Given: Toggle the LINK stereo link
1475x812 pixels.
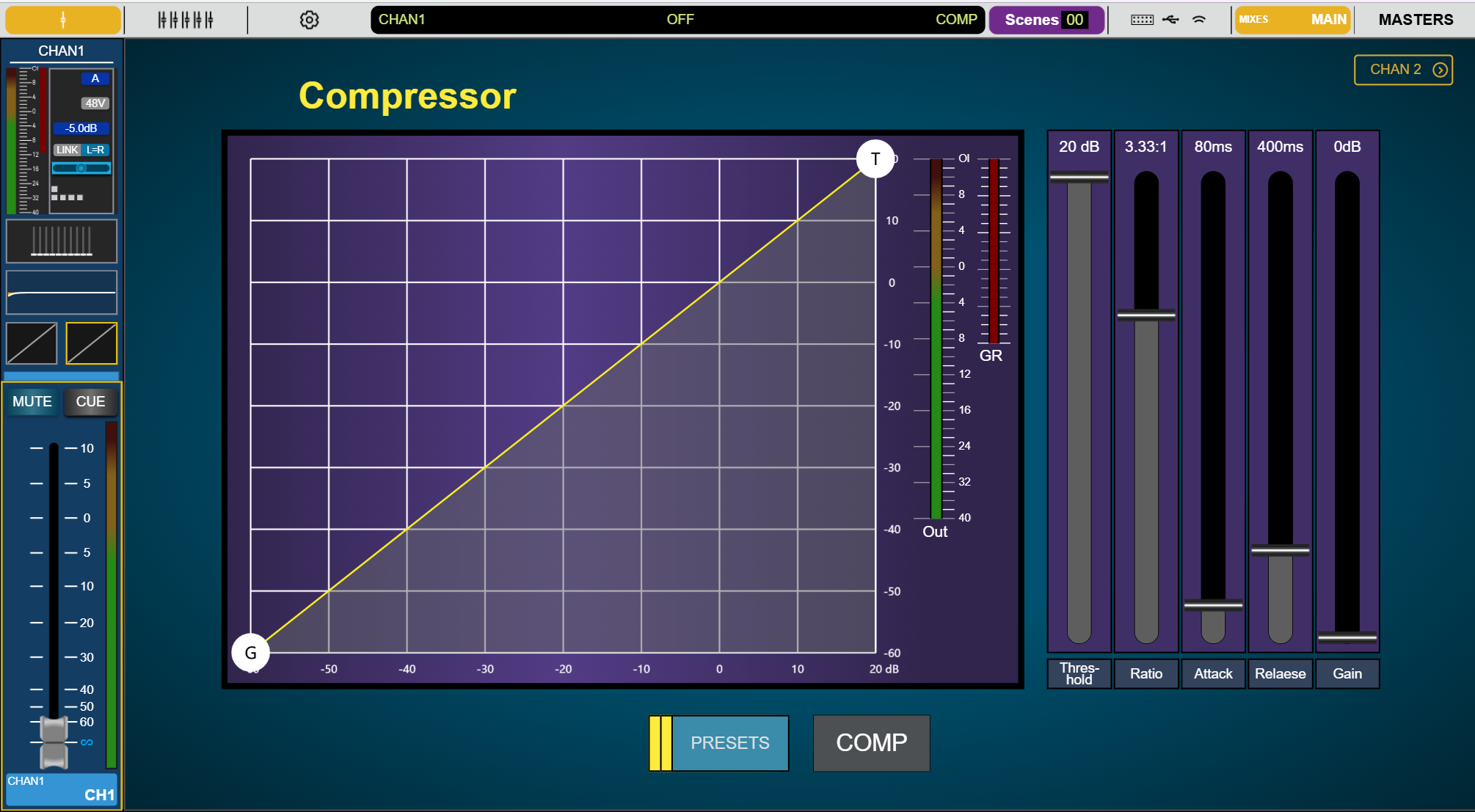Looking at the screenshot, I should (x=67, y=150).
